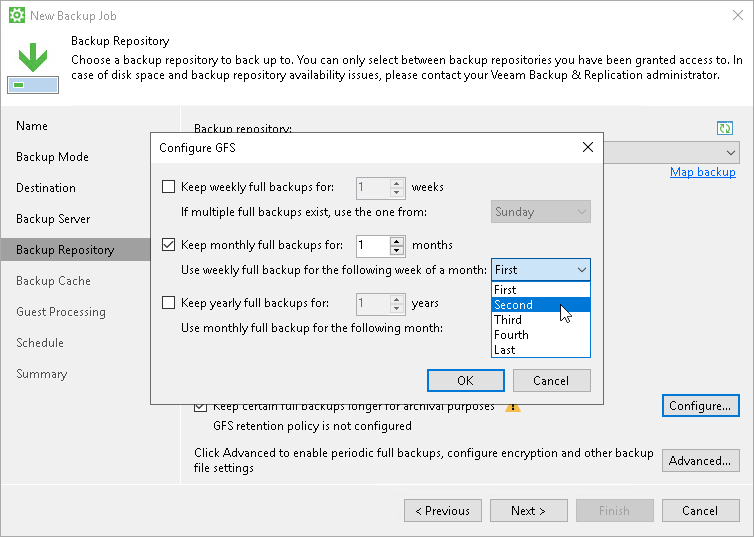Open the Sunday day-of-week dropdown
The width and height of the screenshot is (754, 537).
tap(540, 212)
